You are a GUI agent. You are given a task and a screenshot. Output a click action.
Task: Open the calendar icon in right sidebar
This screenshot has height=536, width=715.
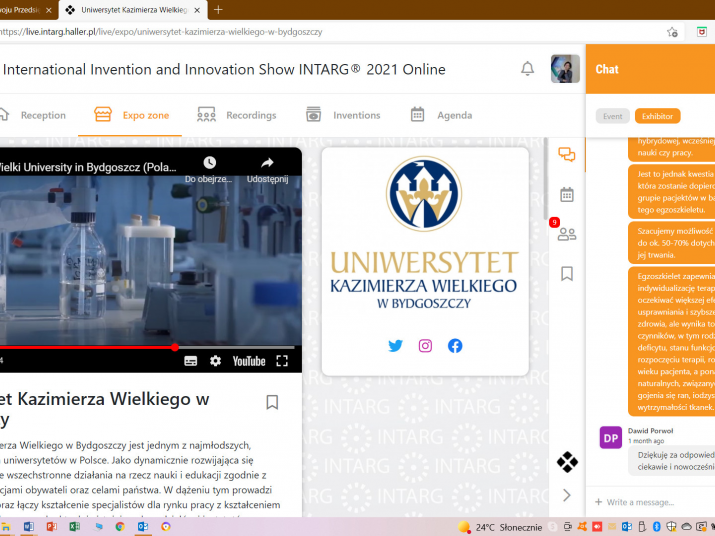[x=567, y=194]
